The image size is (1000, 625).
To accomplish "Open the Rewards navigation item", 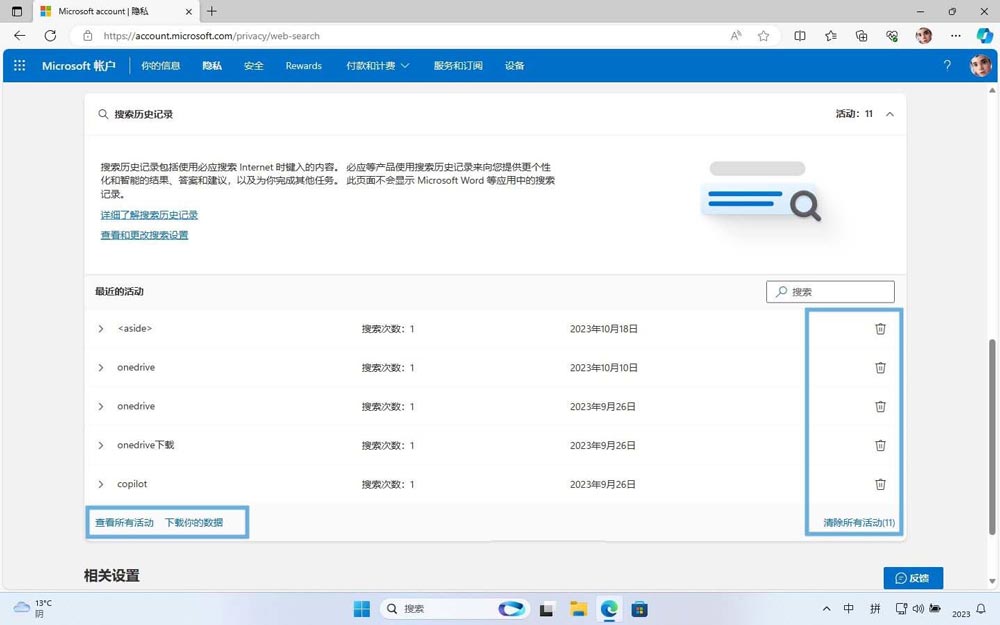I will [302, 65].
